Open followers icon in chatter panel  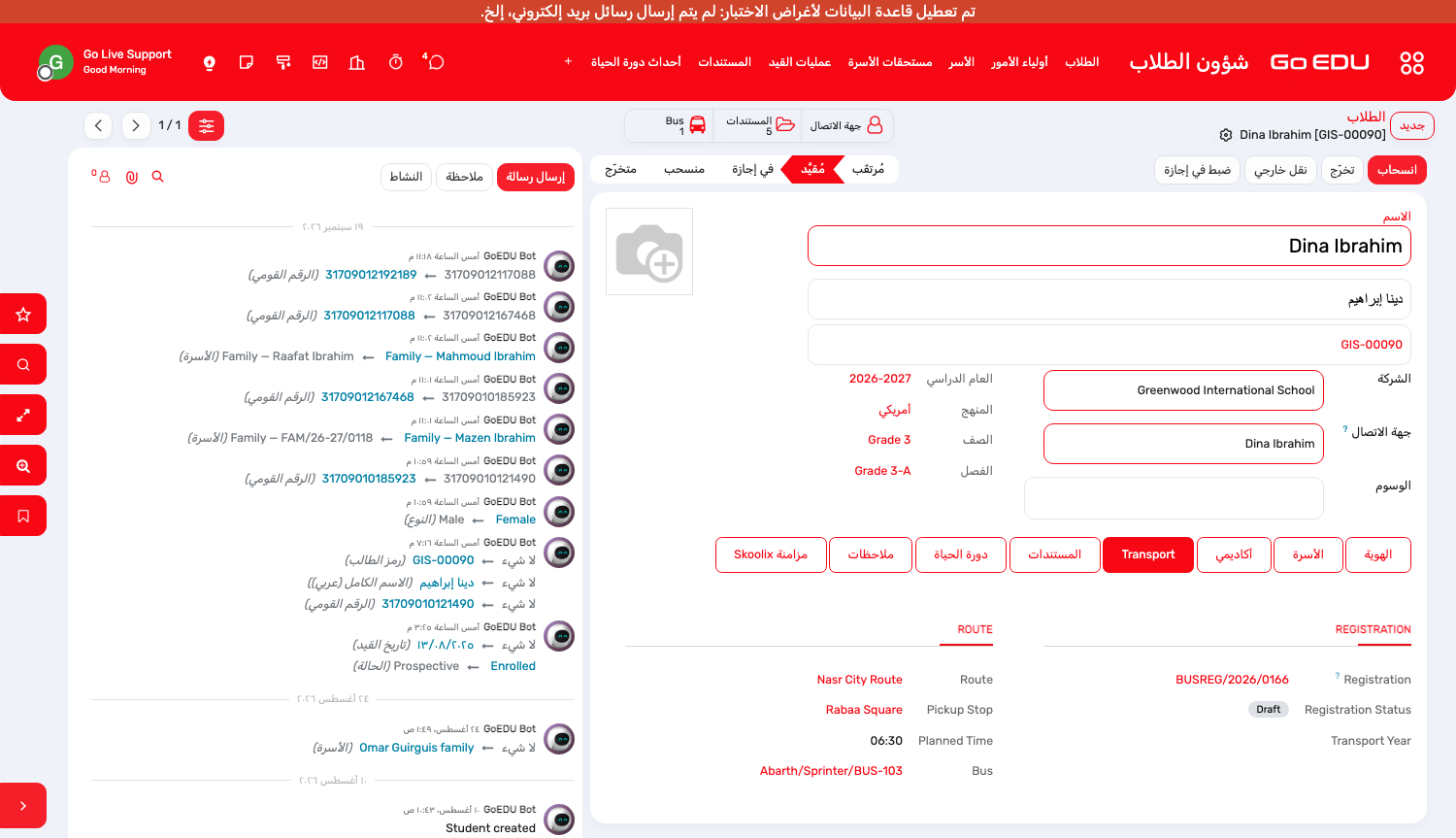[101, 177]
